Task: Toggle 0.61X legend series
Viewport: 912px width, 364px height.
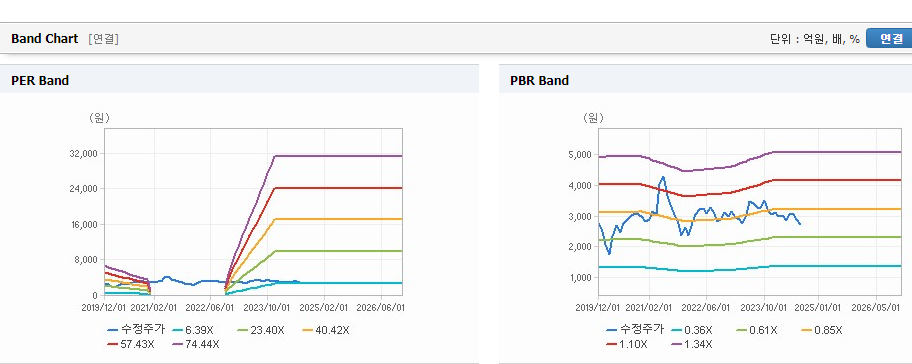Action: (757, 330)
